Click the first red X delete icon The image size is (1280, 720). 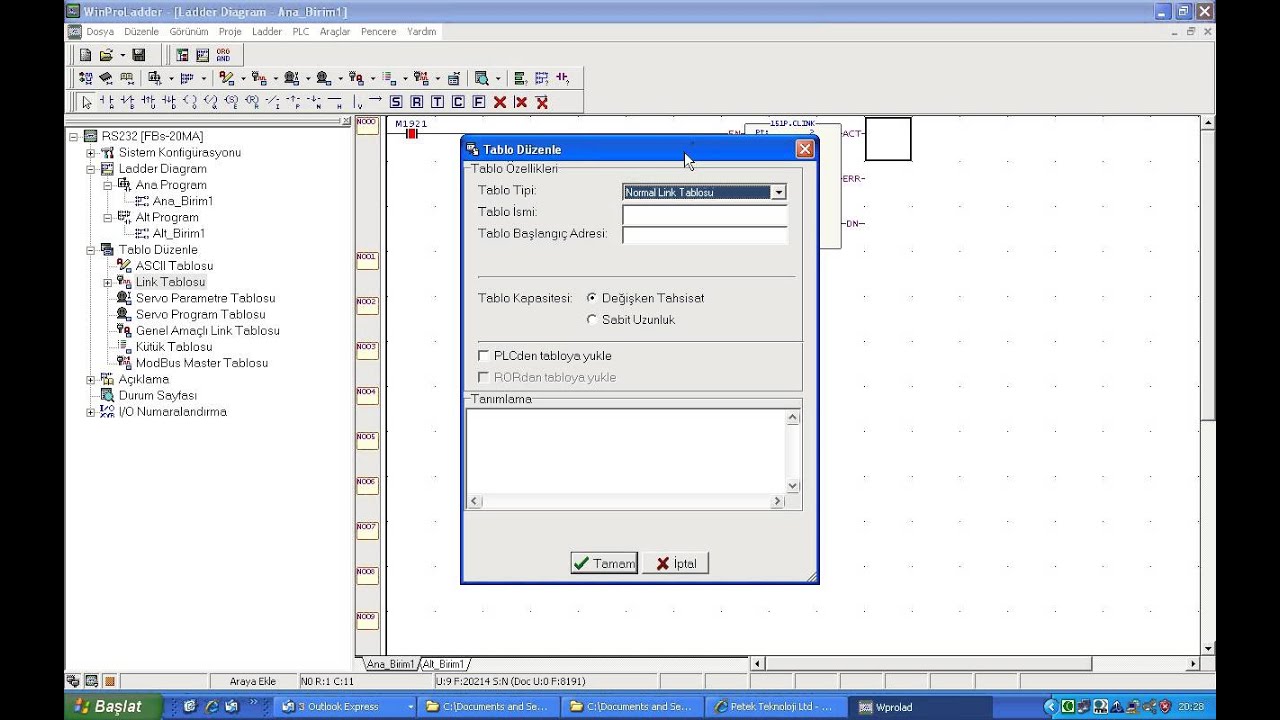coord(500,102)
